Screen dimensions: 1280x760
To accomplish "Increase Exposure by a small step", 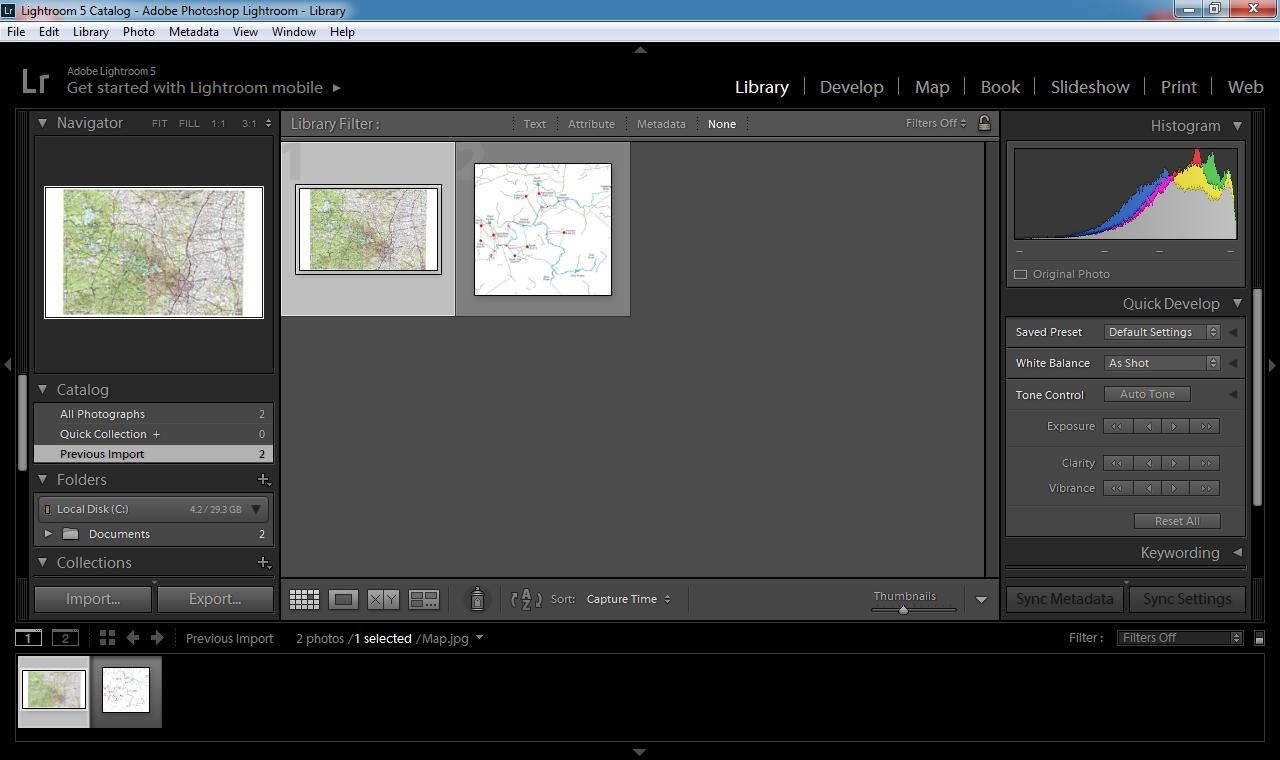I will pos(1174,426).
